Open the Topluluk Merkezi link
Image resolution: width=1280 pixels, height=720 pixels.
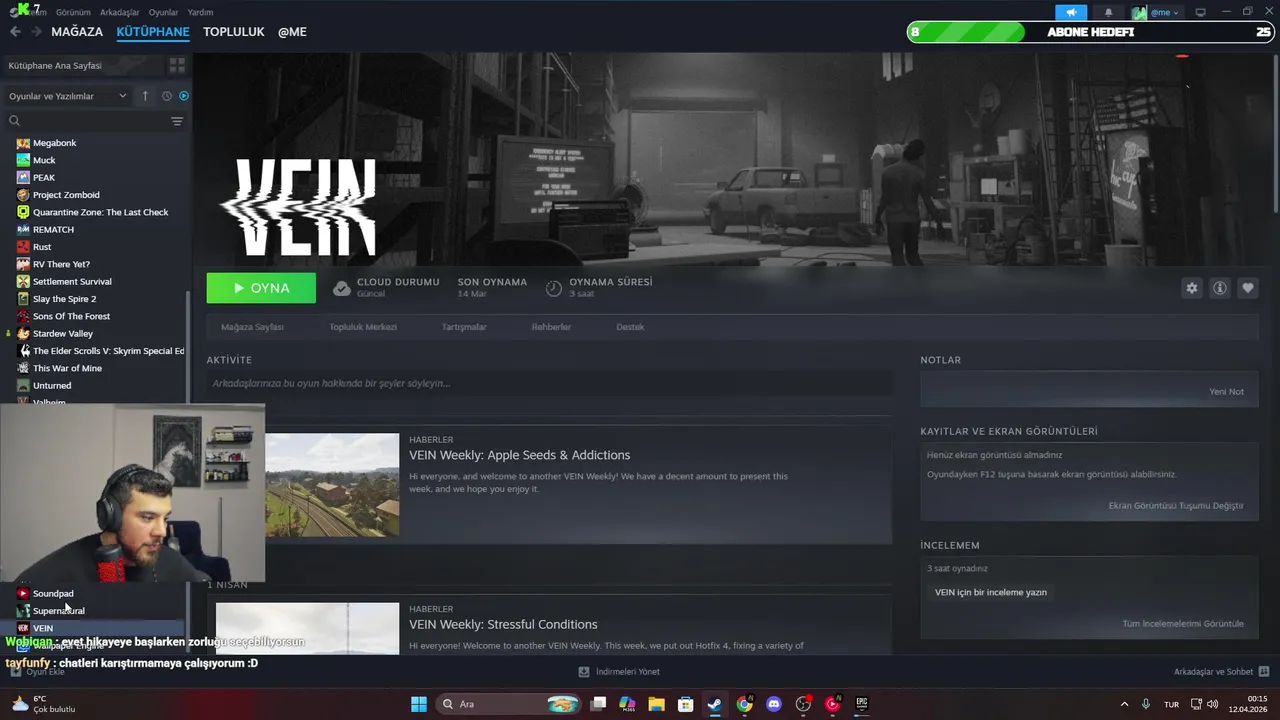click(x=363, y=327)
